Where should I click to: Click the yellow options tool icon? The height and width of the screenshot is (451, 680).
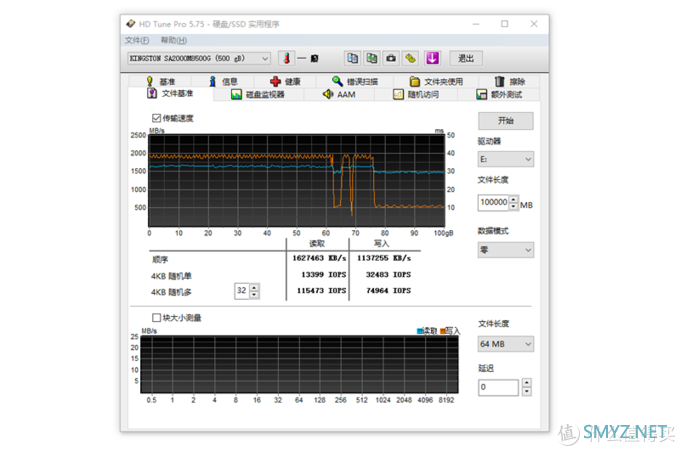pyautogui.click(x=411, y=58)
